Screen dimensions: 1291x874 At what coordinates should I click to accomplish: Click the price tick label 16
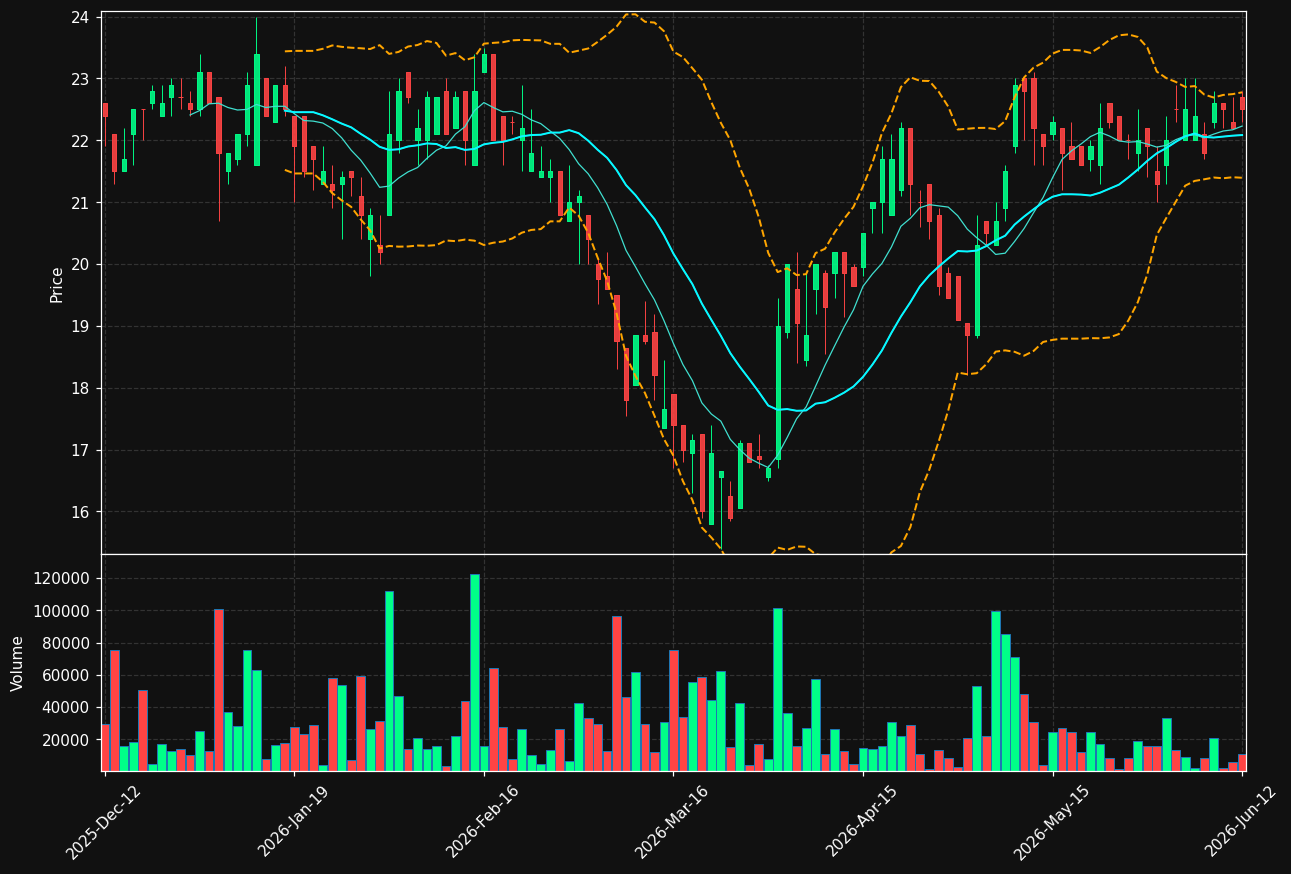[x=80, y=513]
